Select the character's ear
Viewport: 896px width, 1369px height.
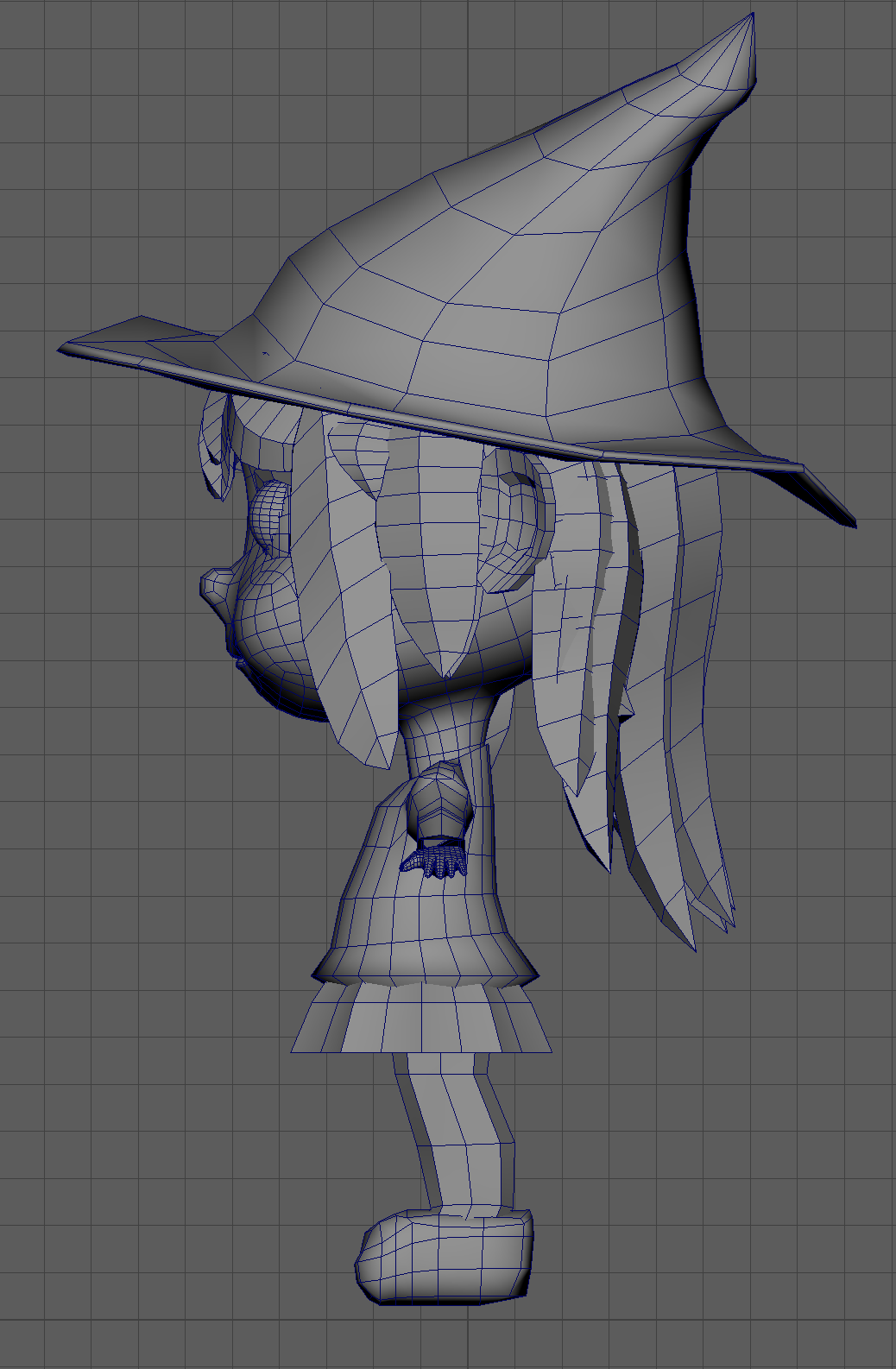[516, 520]
